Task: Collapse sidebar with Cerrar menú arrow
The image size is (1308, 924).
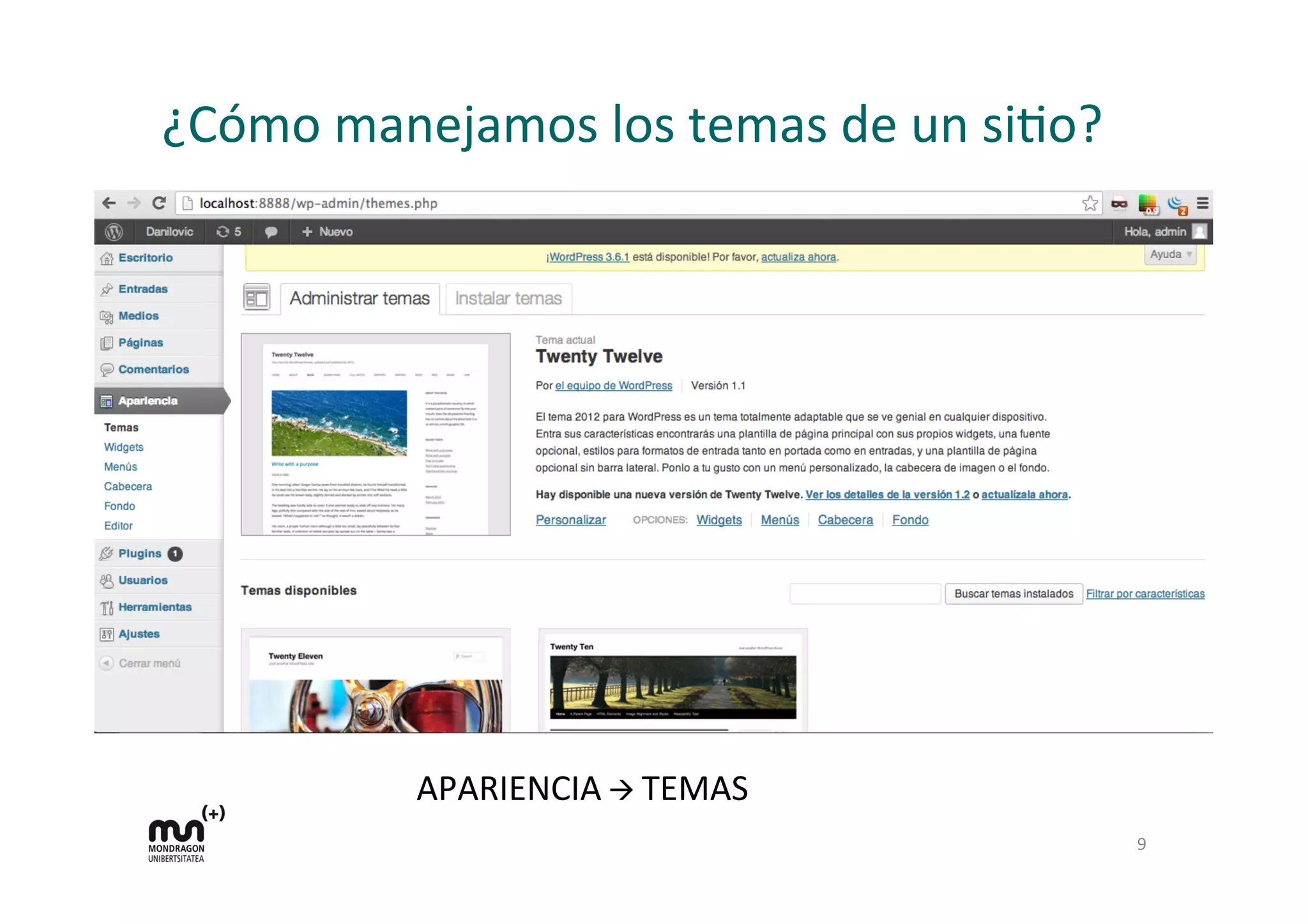Action: point(107,663)
